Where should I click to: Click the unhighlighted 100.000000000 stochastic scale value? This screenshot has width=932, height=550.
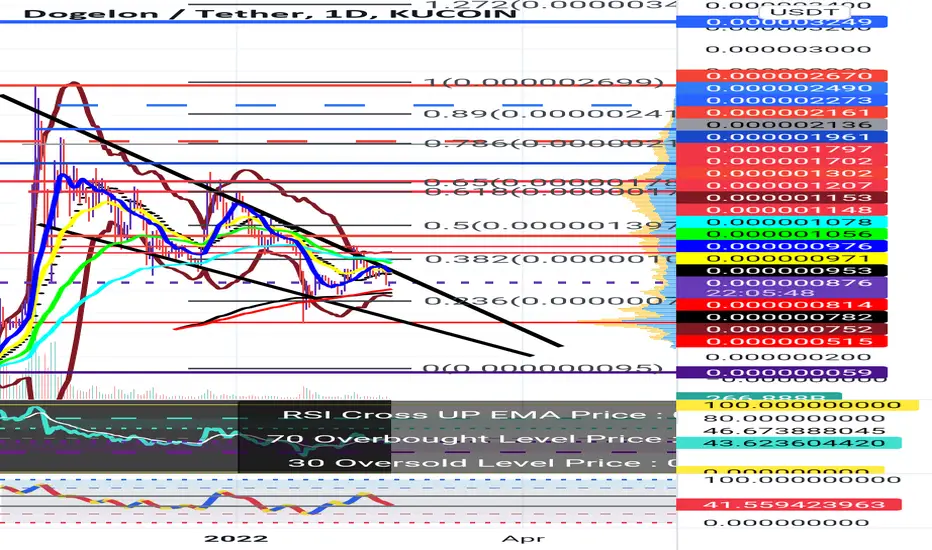(802, 480)
